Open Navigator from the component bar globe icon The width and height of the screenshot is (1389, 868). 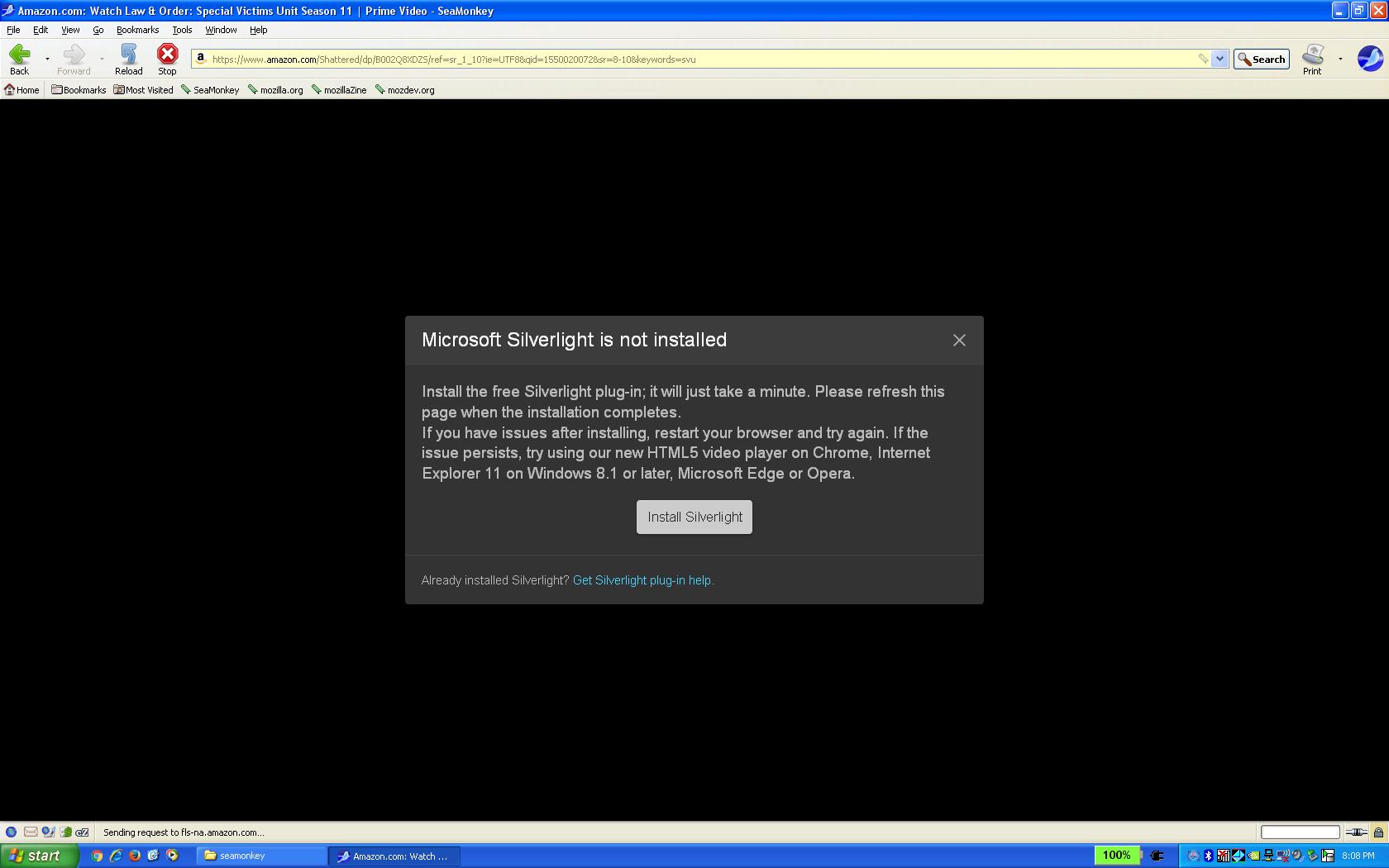(11, 832)
